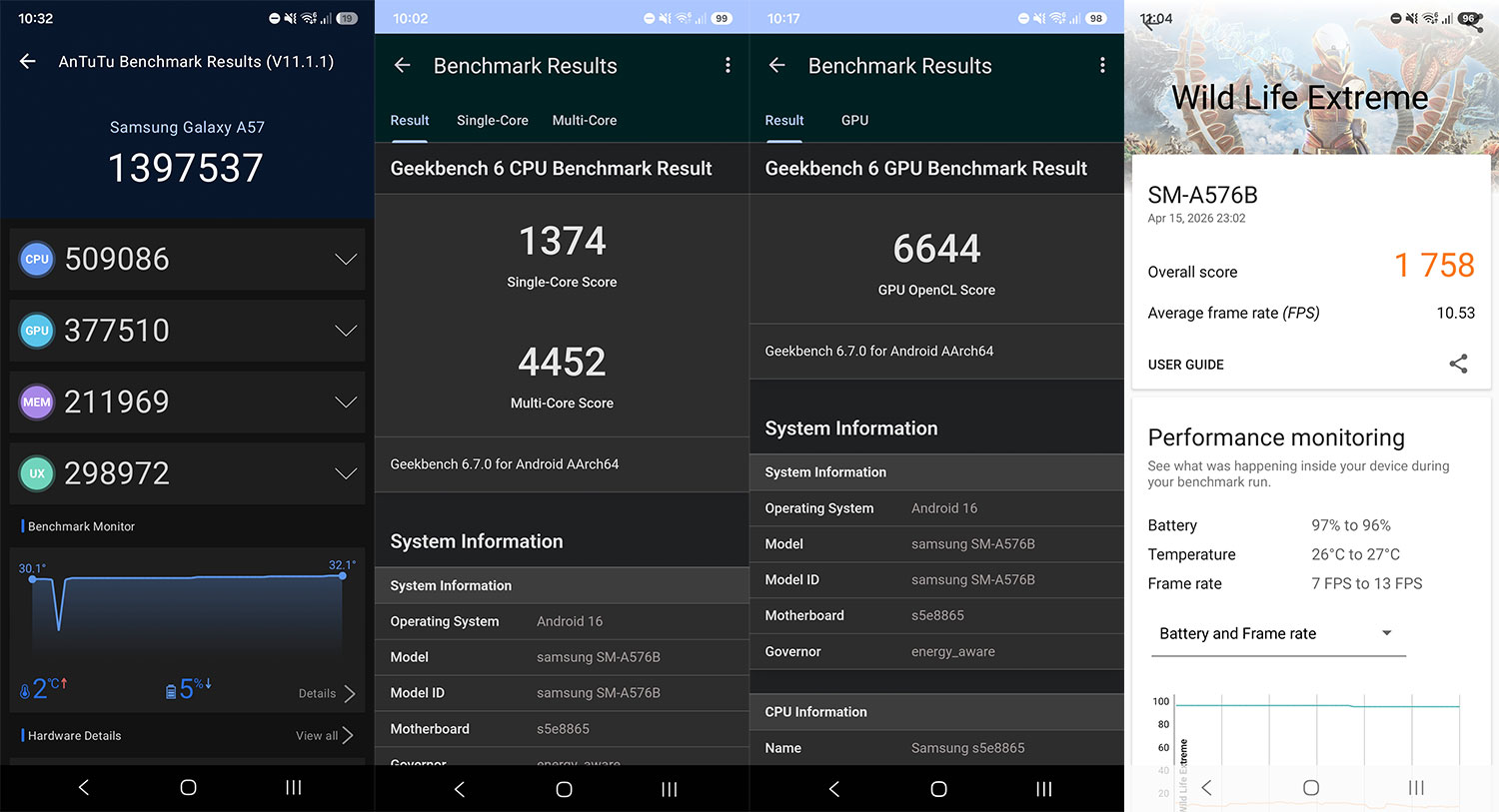Tap the MEM badge icon in AnTuTu
Screen dimensions: 1499x812
click(37, 403)
